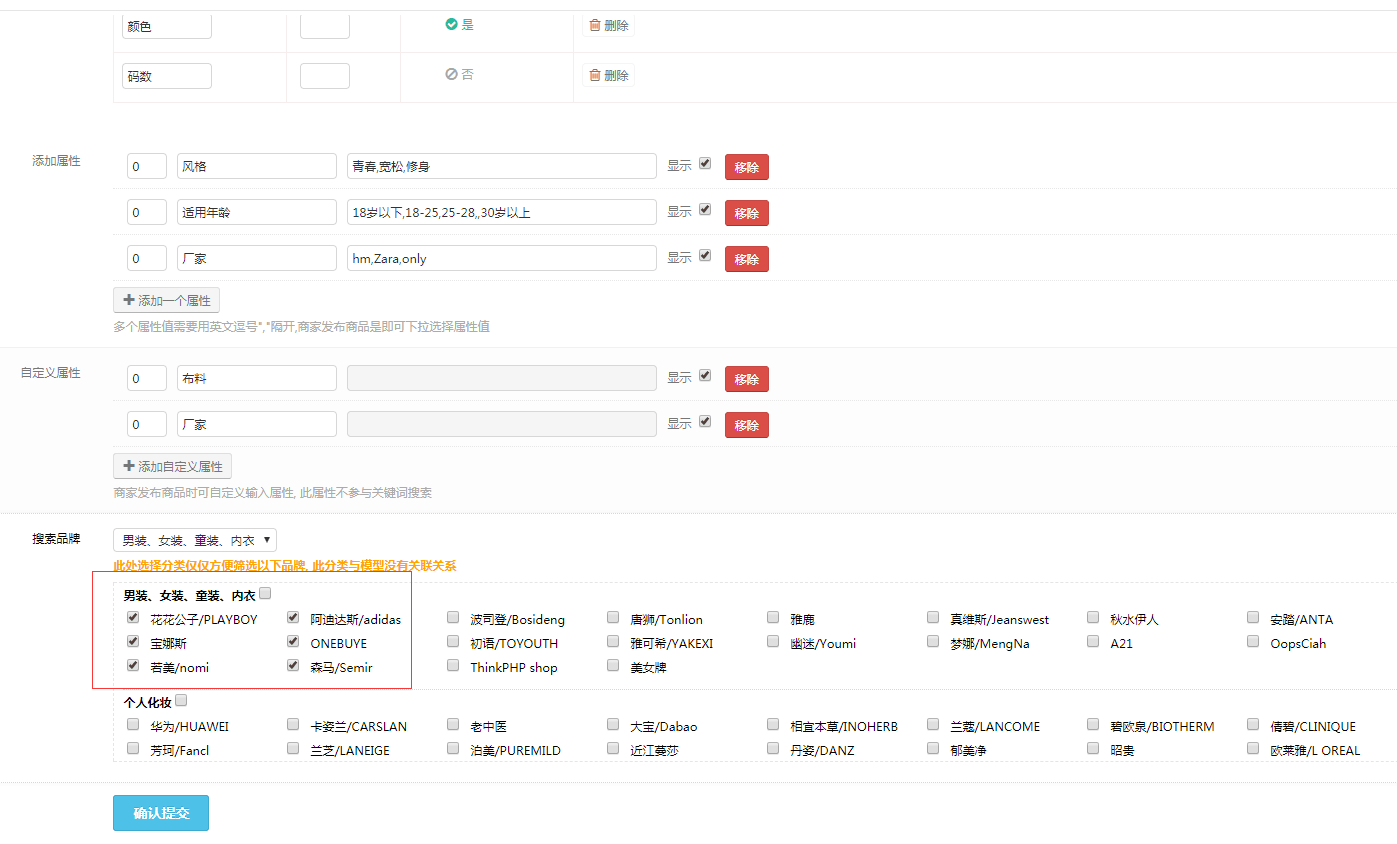Uncheck the 花花公子/PLAYBOY brand

pyautogui.click(x=133, y=618)
